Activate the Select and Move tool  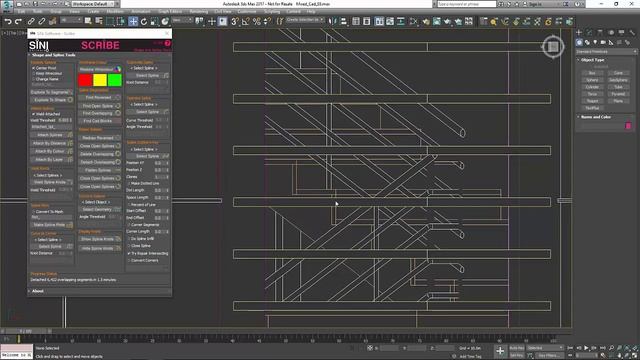click(x=133, y=21)
